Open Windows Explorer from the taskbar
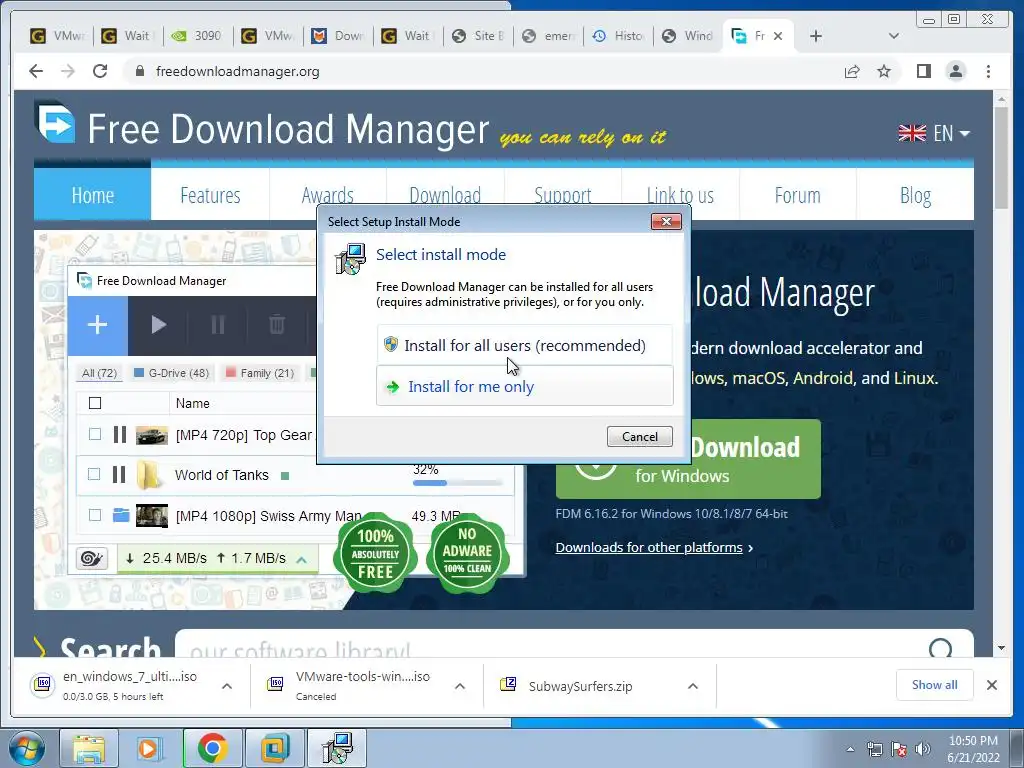Image resolution: width=1024 pixels, height=768 pixels. tap(89, 748)
